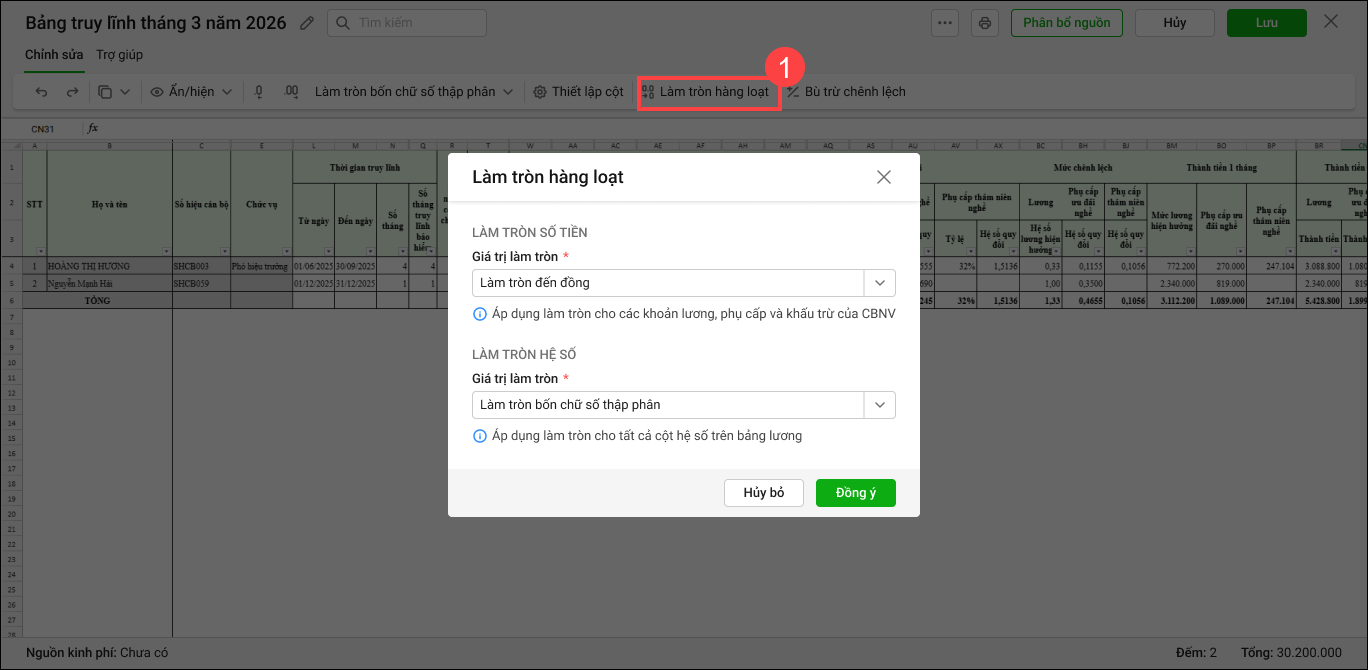Click the Hủy bỏ button

point(763,493)
